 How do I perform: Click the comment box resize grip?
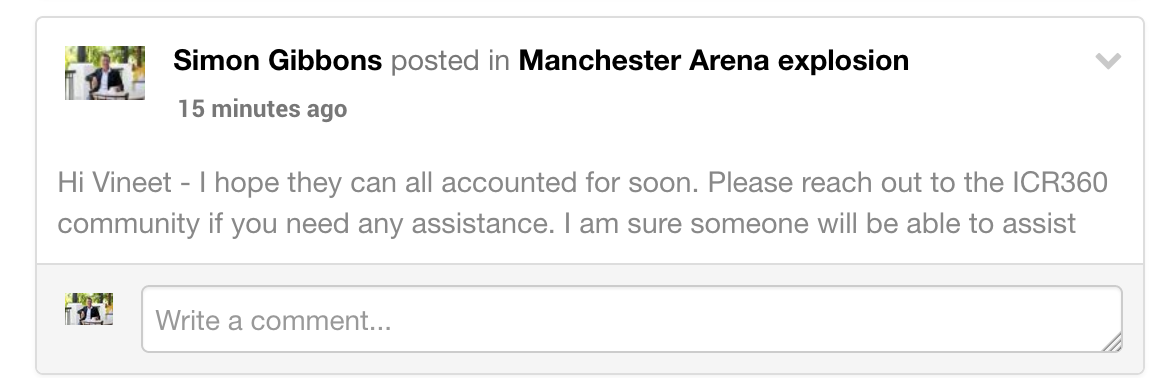pyautogui.click(x=1112, y=342)
